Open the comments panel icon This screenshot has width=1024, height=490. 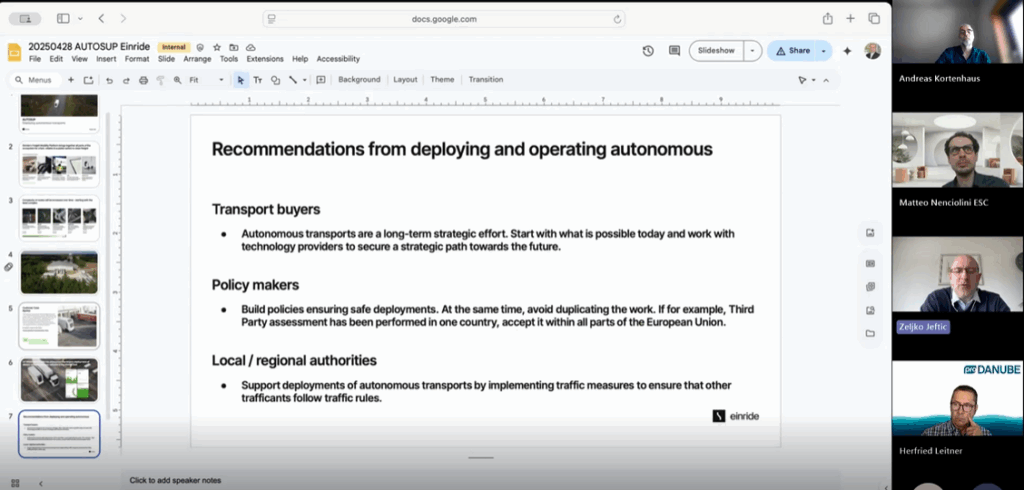click(x=674, y=50)
